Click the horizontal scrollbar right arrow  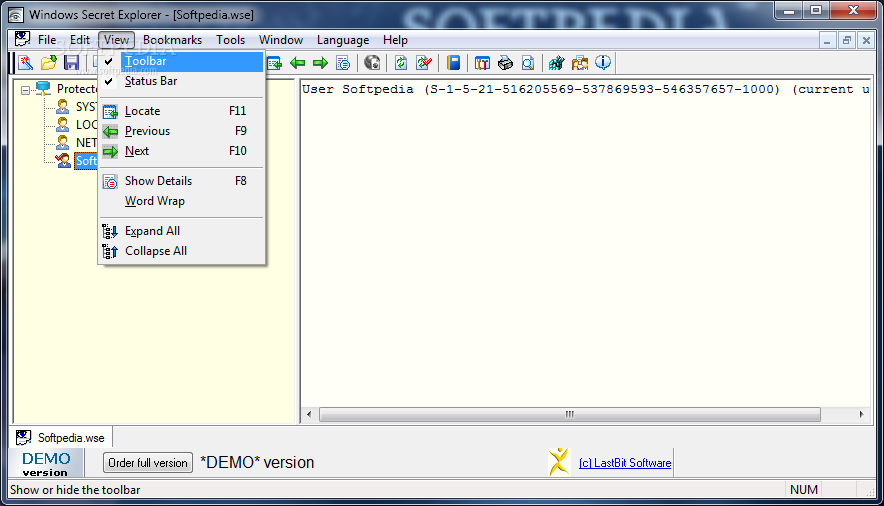coord(861,414)
